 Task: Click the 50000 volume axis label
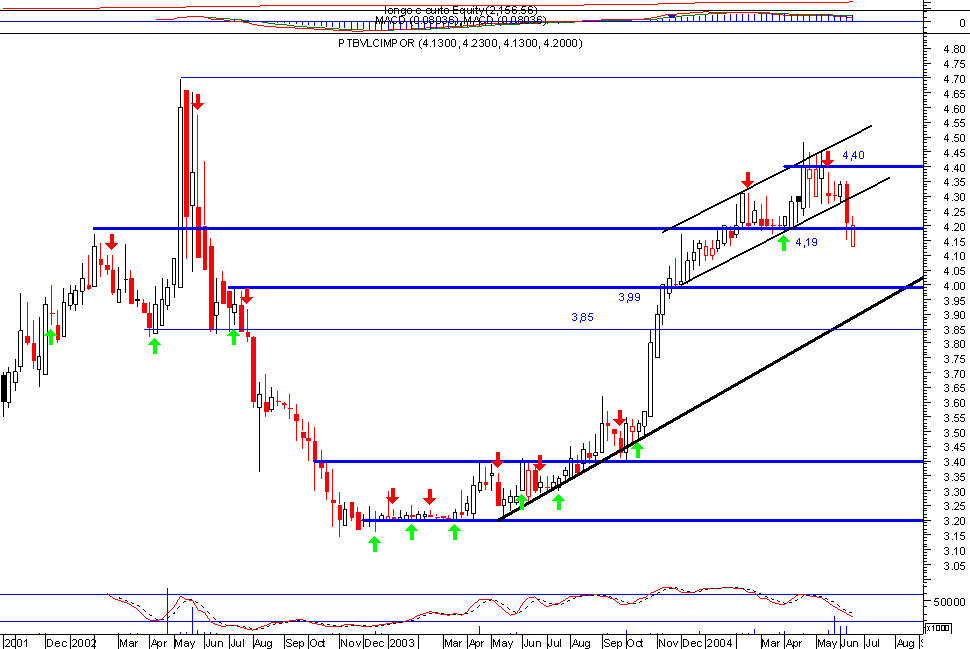tap(950, 603)
